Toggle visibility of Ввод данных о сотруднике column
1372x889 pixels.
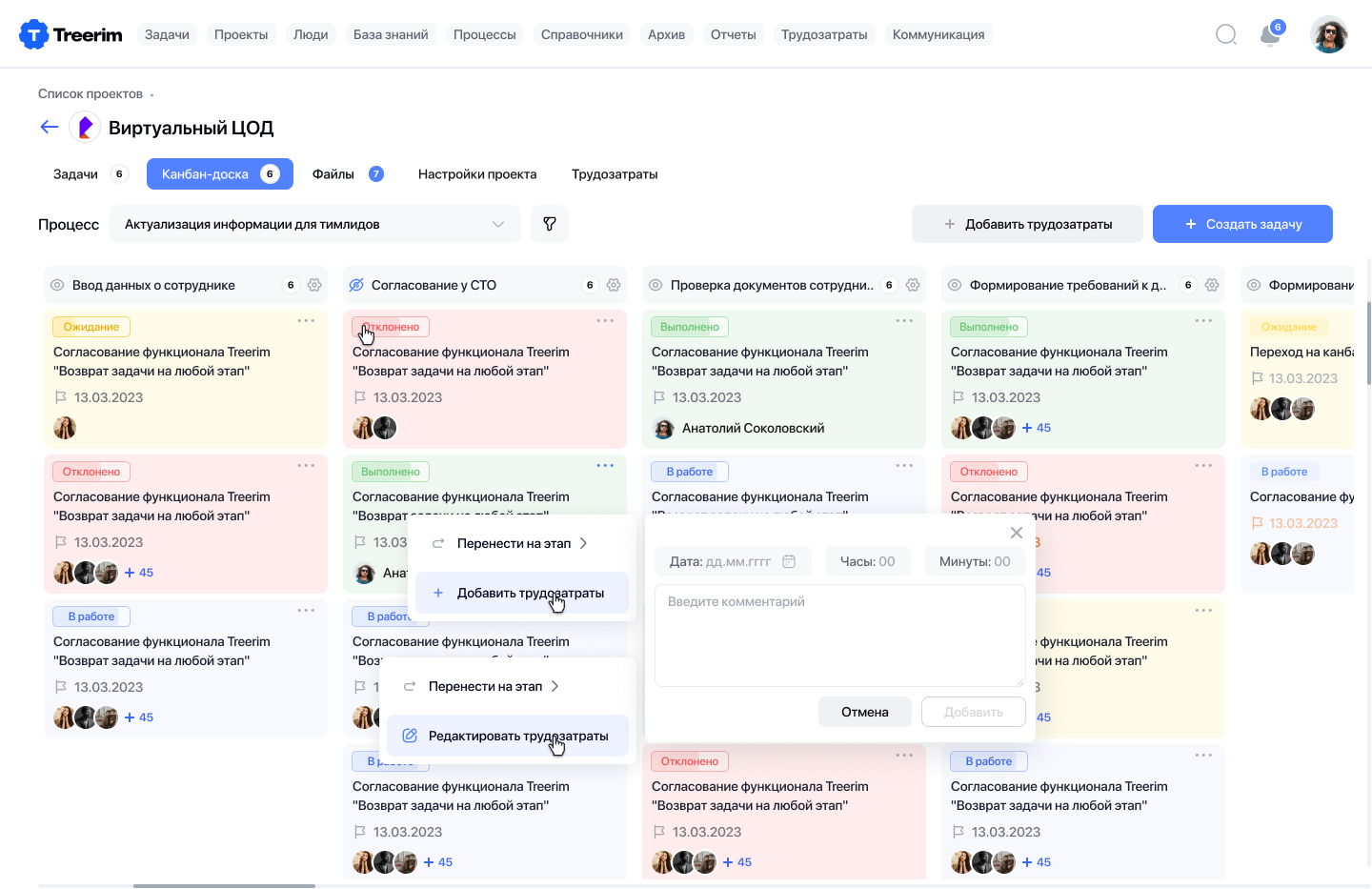[x=57, y=285]
